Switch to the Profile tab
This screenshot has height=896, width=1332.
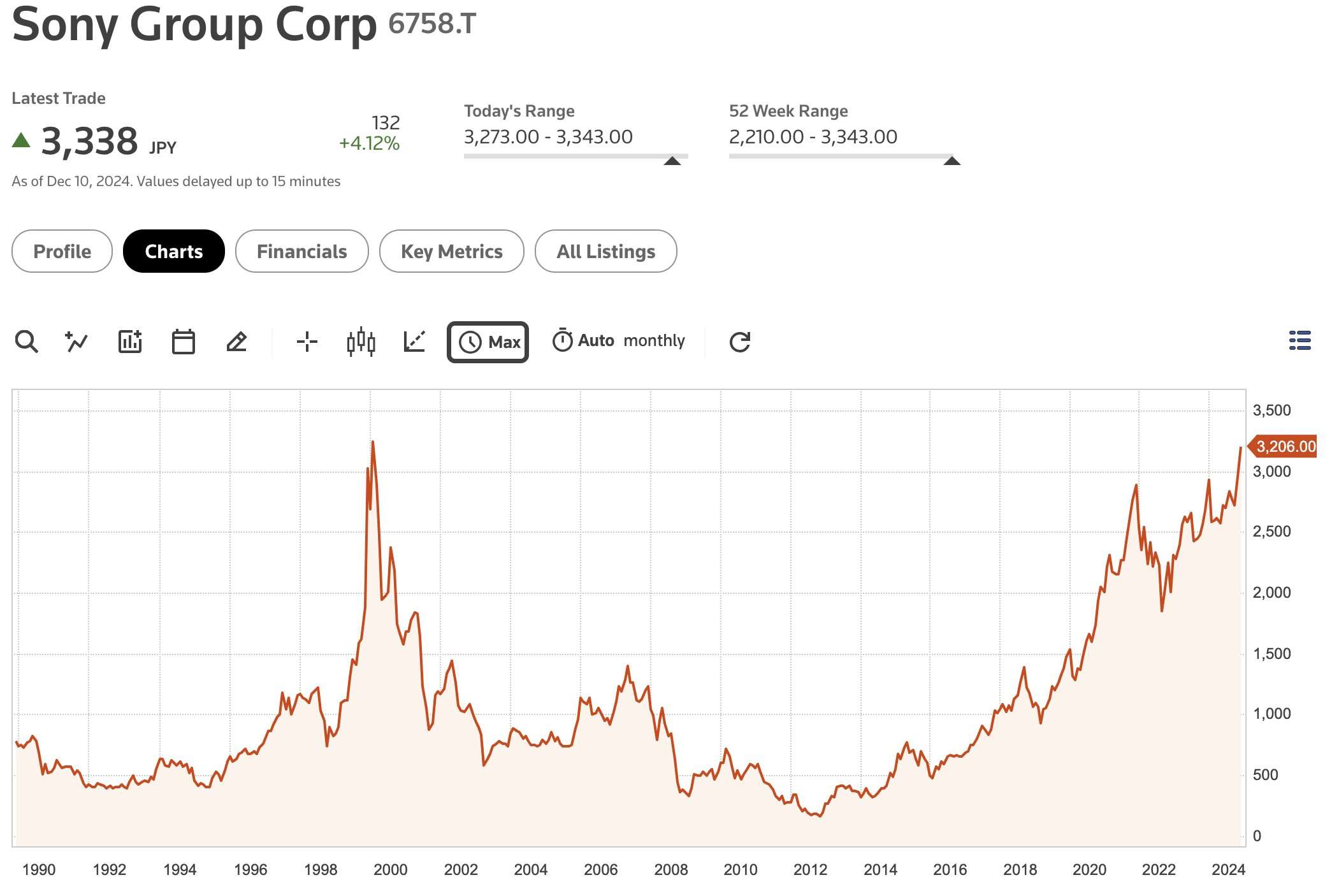[x=62, y=251]
